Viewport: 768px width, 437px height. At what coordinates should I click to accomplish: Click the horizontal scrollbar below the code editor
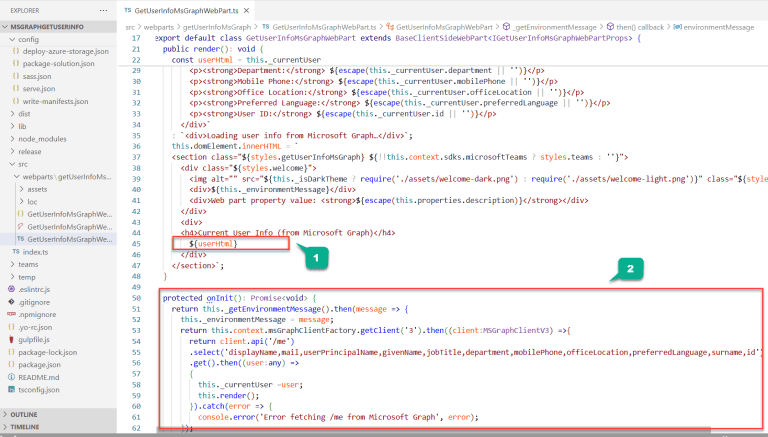click(x=433, y=429)
